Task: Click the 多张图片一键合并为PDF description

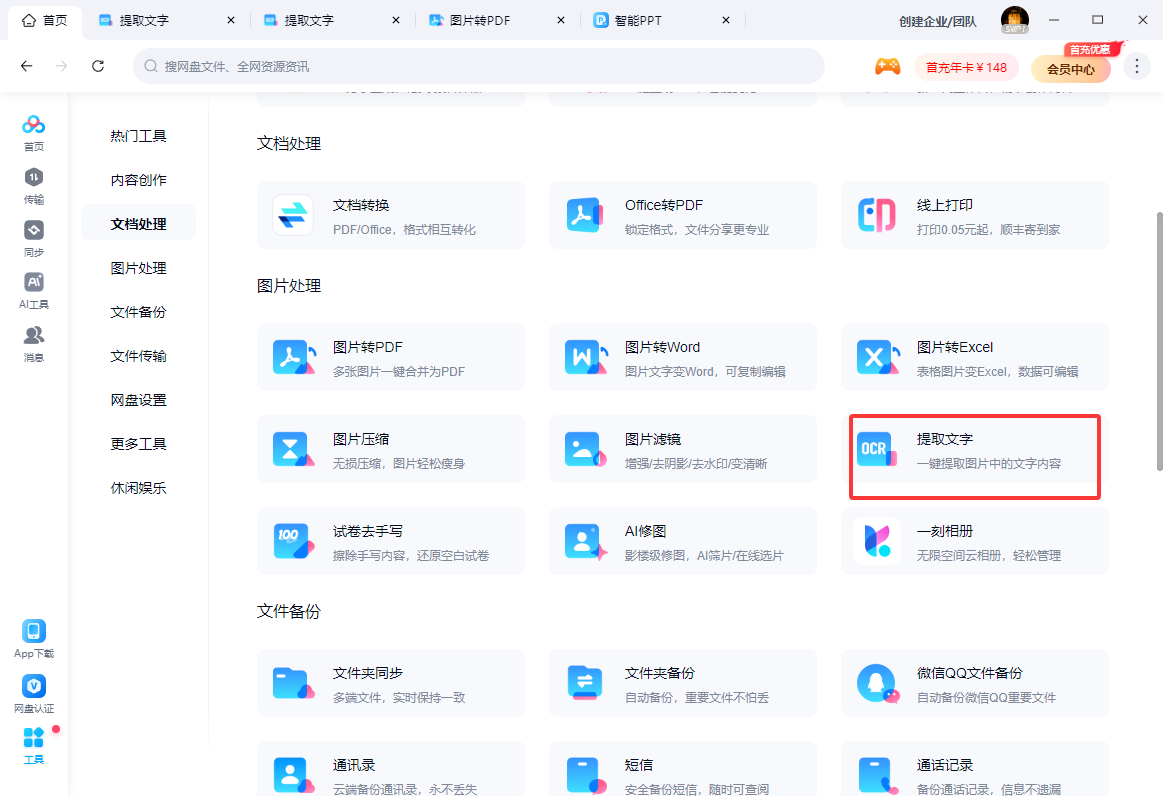Action: point(399,372)
